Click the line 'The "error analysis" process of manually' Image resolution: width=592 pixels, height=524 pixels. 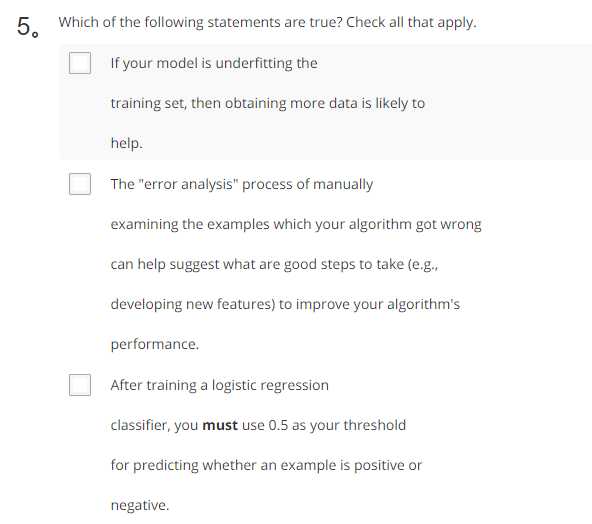pyautogui.click(x=242, y=184)
